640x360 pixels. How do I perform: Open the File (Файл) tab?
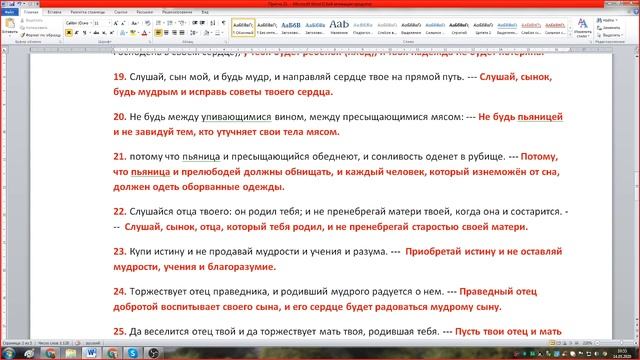tap(9, 12)
